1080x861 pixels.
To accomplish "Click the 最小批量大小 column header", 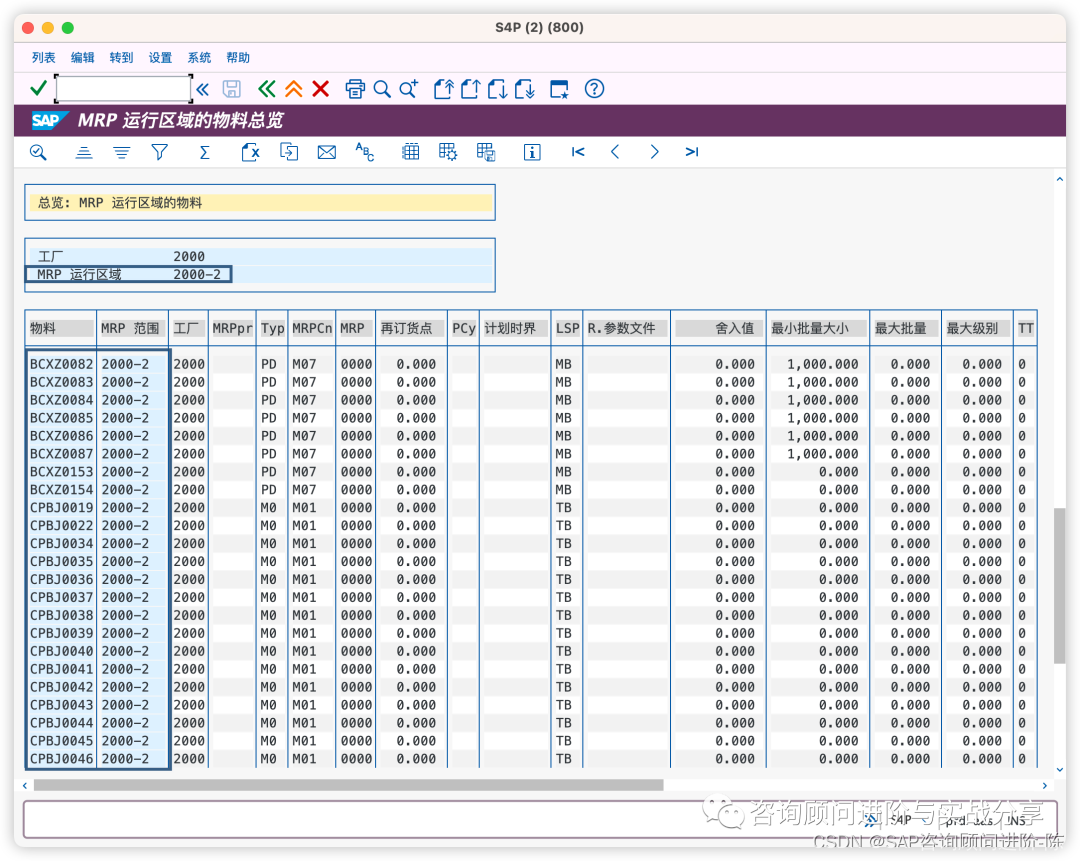I will tap(817, 329).
